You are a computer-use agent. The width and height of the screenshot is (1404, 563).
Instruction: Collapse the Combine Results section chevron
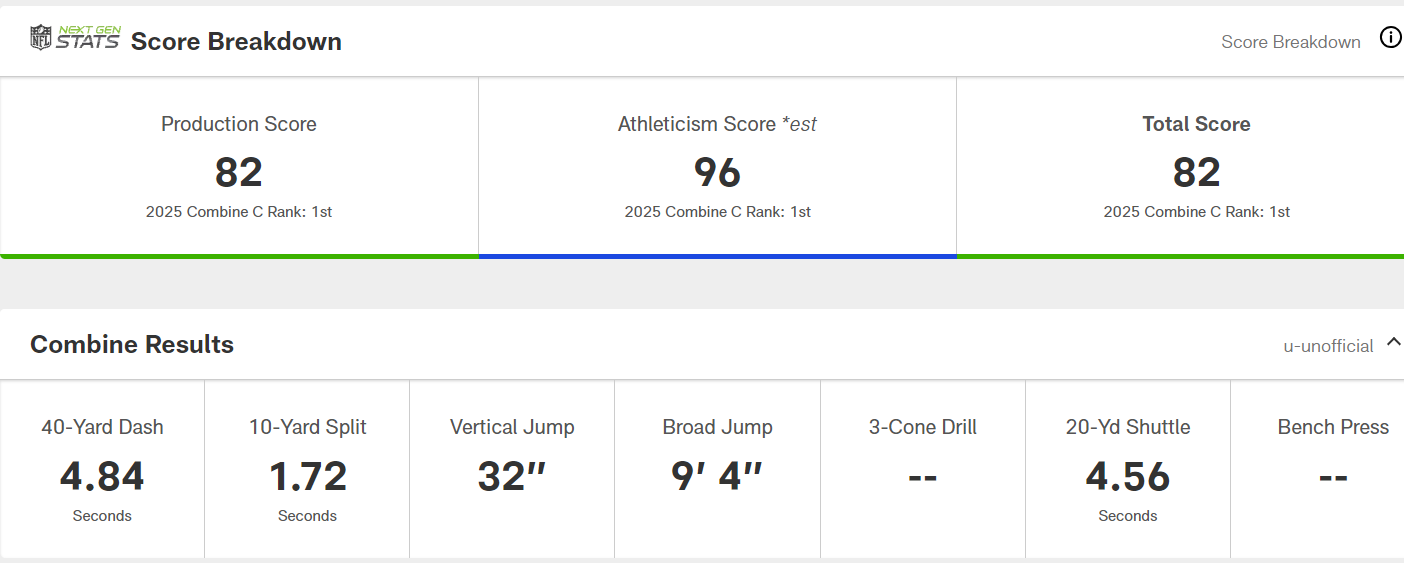pyautogui.click(x=1393, y=343)
